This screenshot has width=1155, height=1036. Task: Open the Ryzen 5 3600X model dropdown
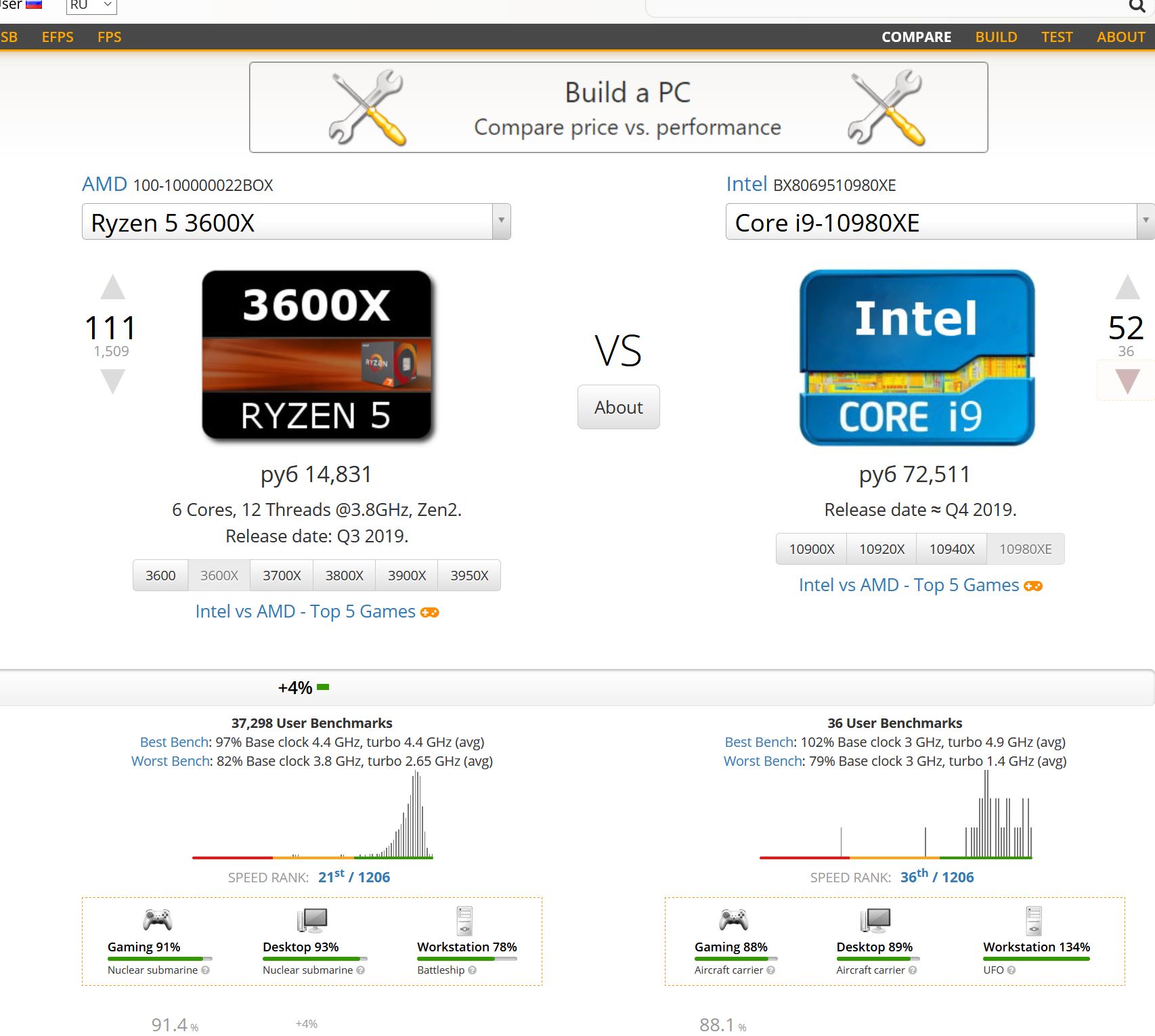501,221
